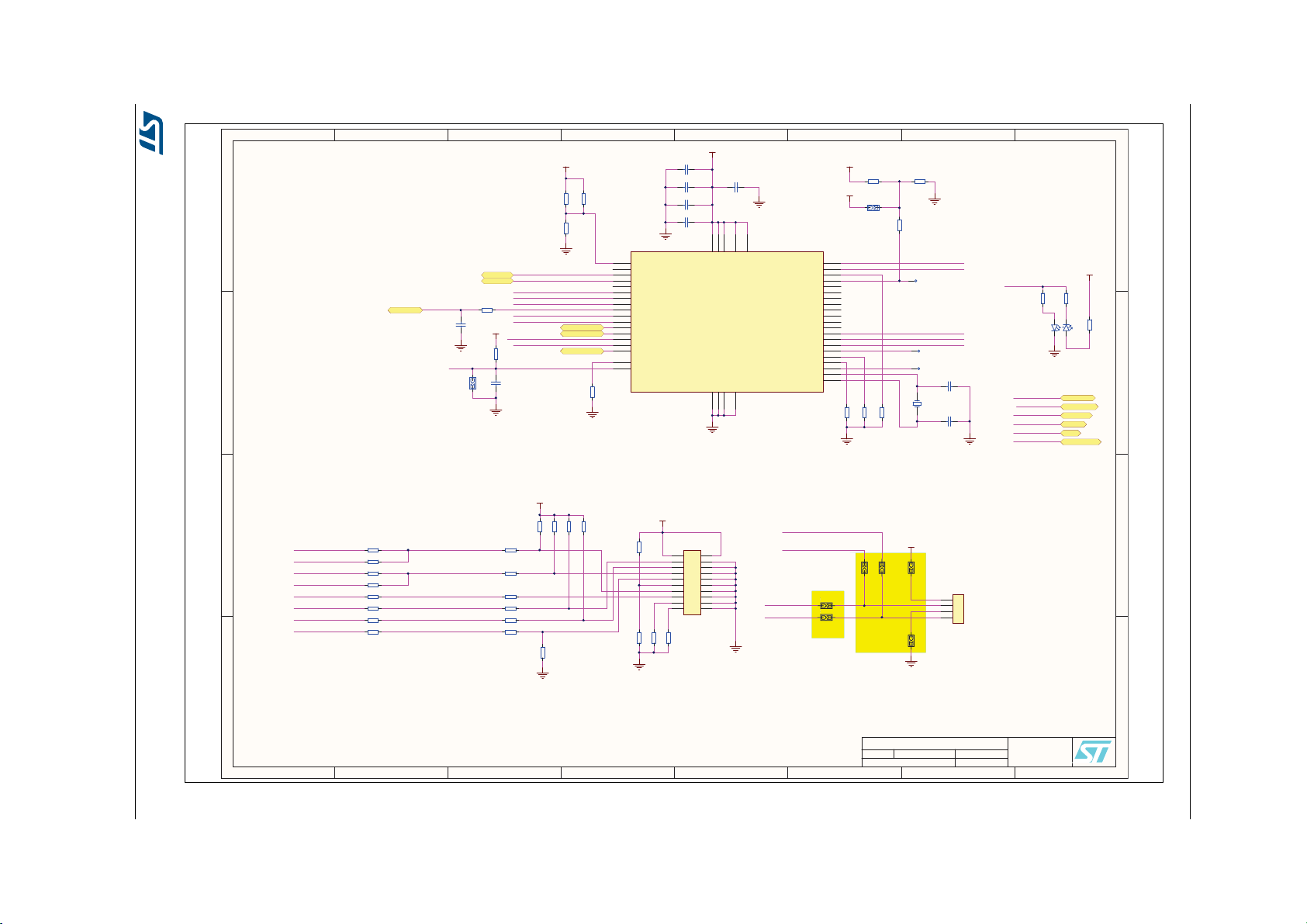The height and width of the screenshot is (924, 1307).
Task: Select the topmost port in the six-port group
Action: [x=1078, y=398]
